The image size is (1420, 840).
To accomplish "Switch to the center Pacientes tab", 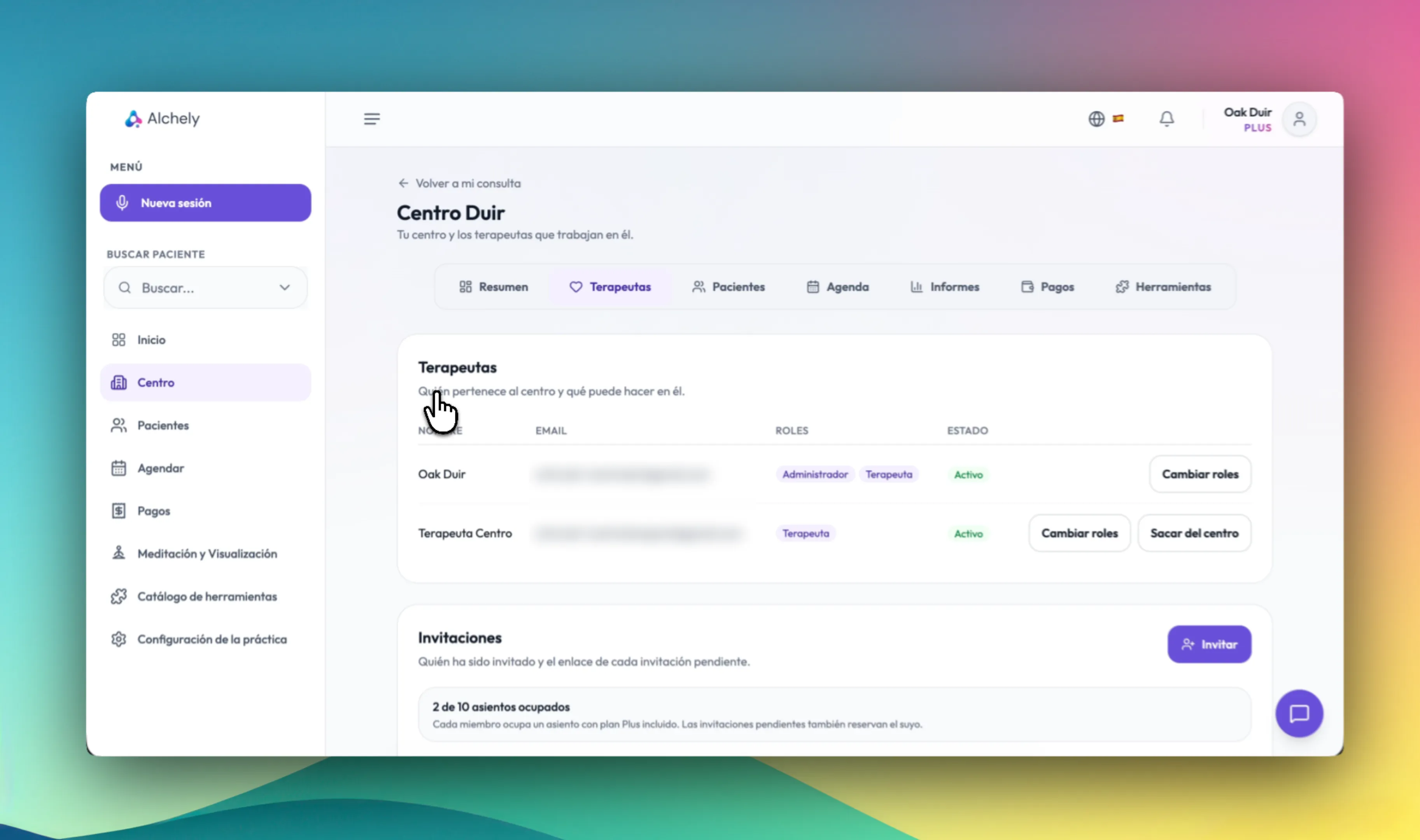I will click(728, 287).
